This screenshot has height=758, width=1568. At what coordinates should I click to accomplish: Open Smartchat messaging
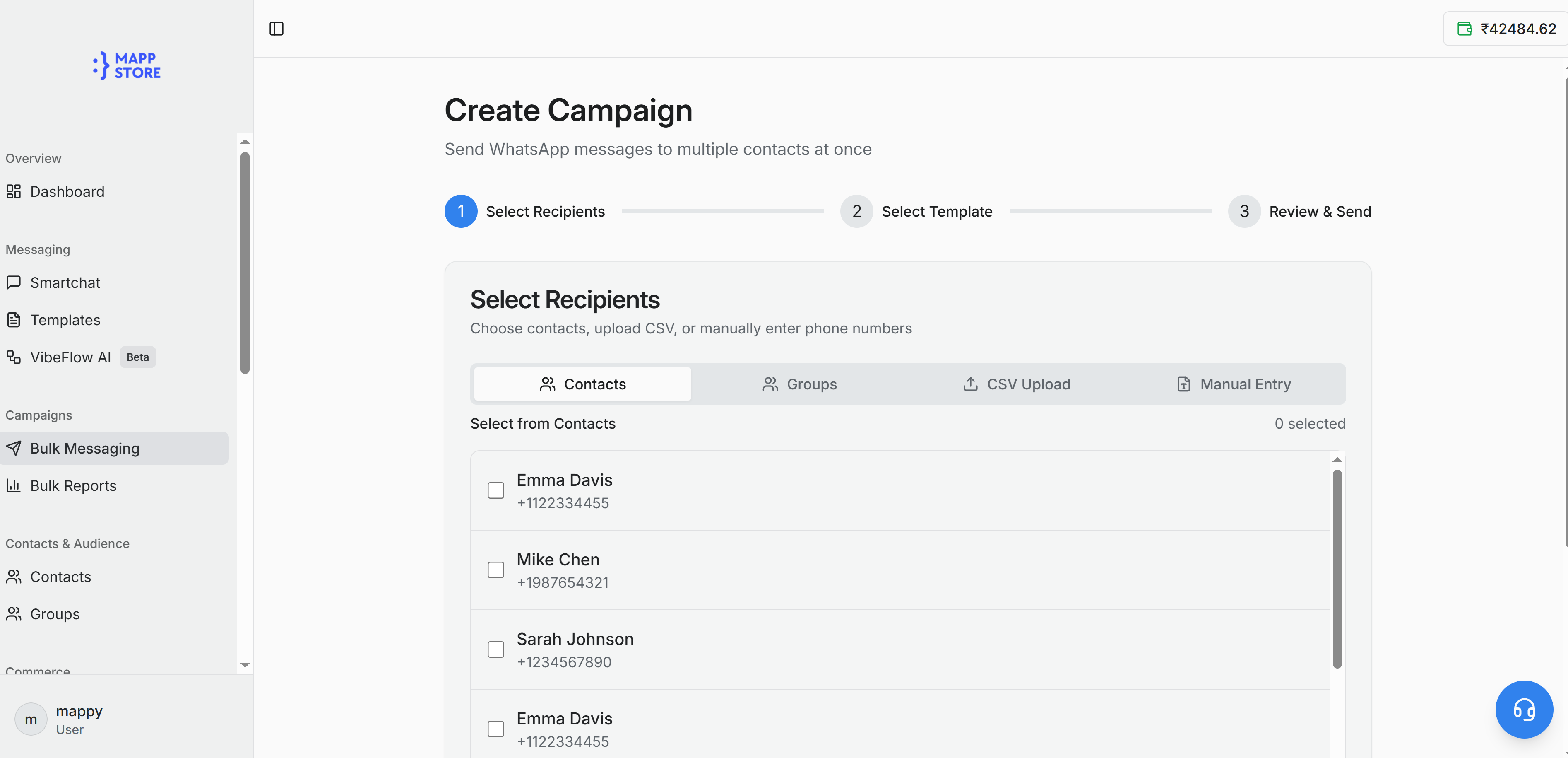[65, 283]
